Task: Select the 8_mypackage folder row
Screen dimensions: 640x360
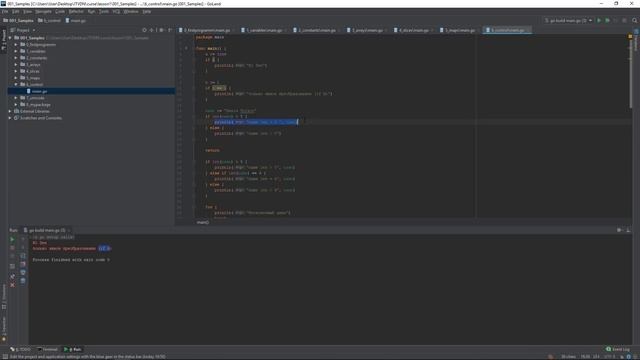Action: 91,104
